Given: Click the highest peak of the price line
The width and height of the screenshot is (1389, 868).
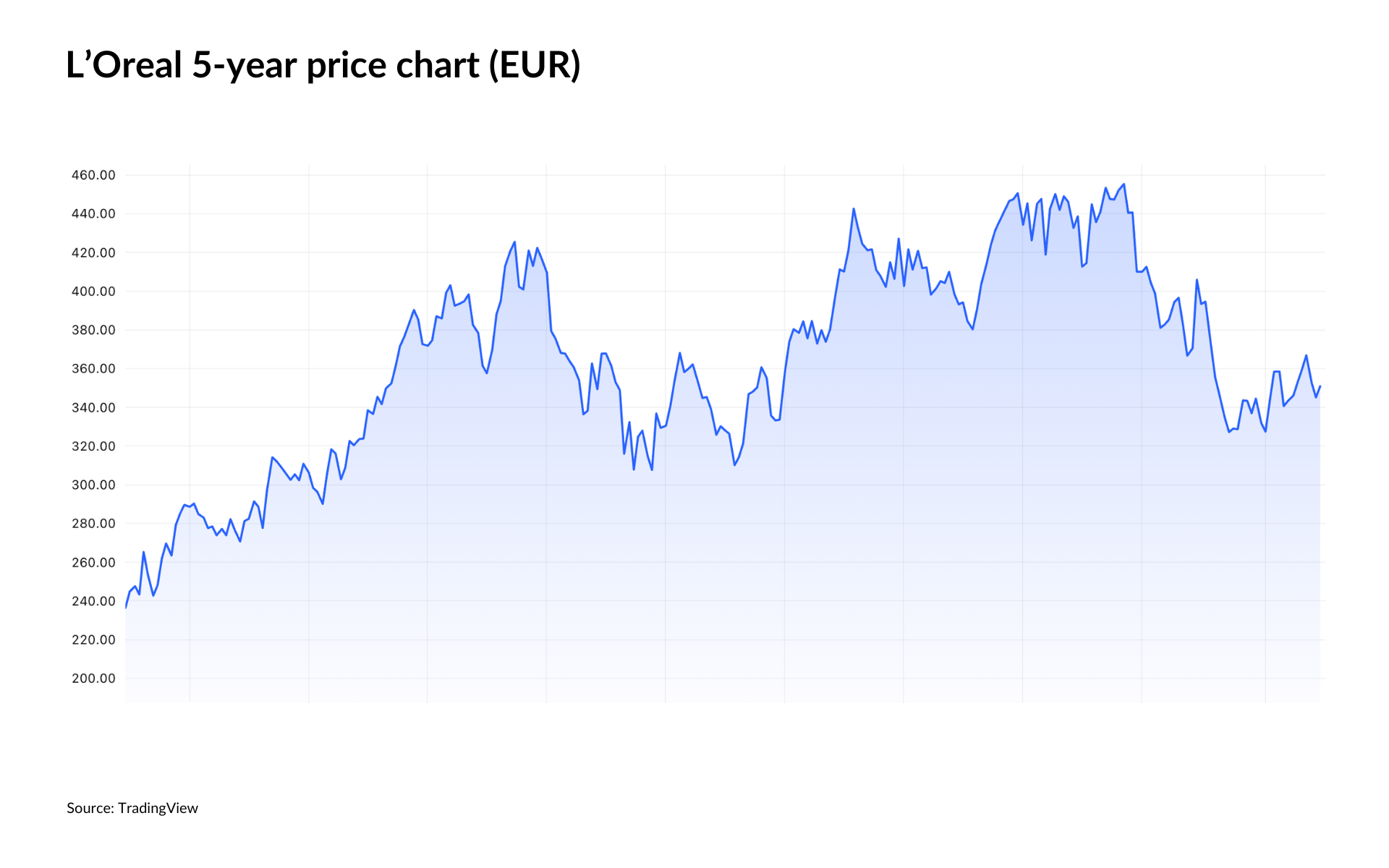Looking at the screenshot, I should point(1123,184).
